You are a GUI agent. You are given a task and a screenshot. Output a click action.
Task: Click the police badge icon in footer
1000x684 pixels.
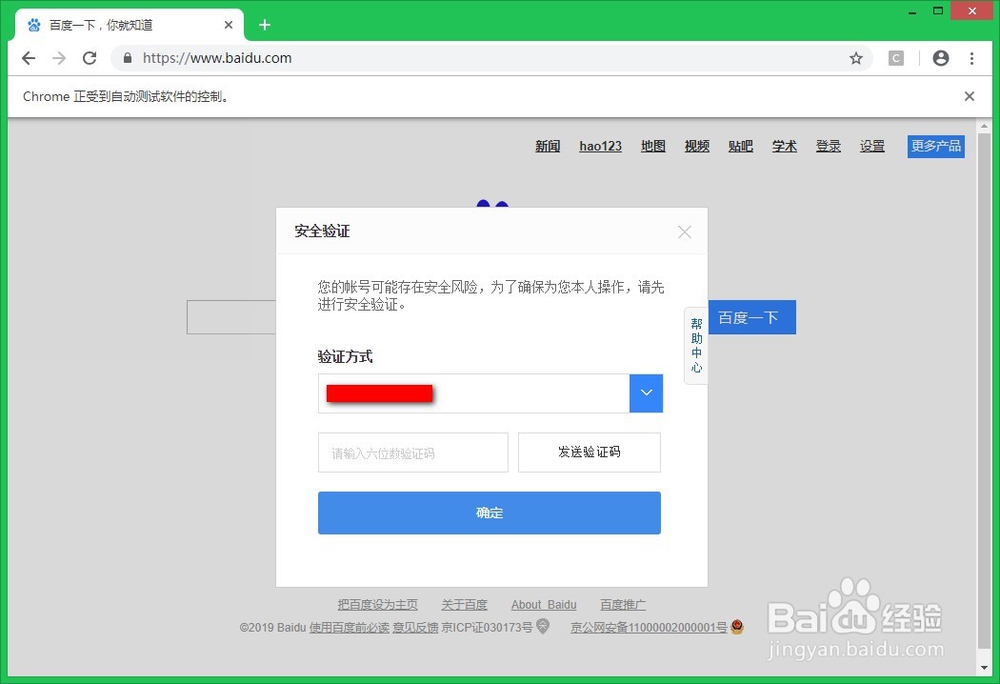(737, 627)
